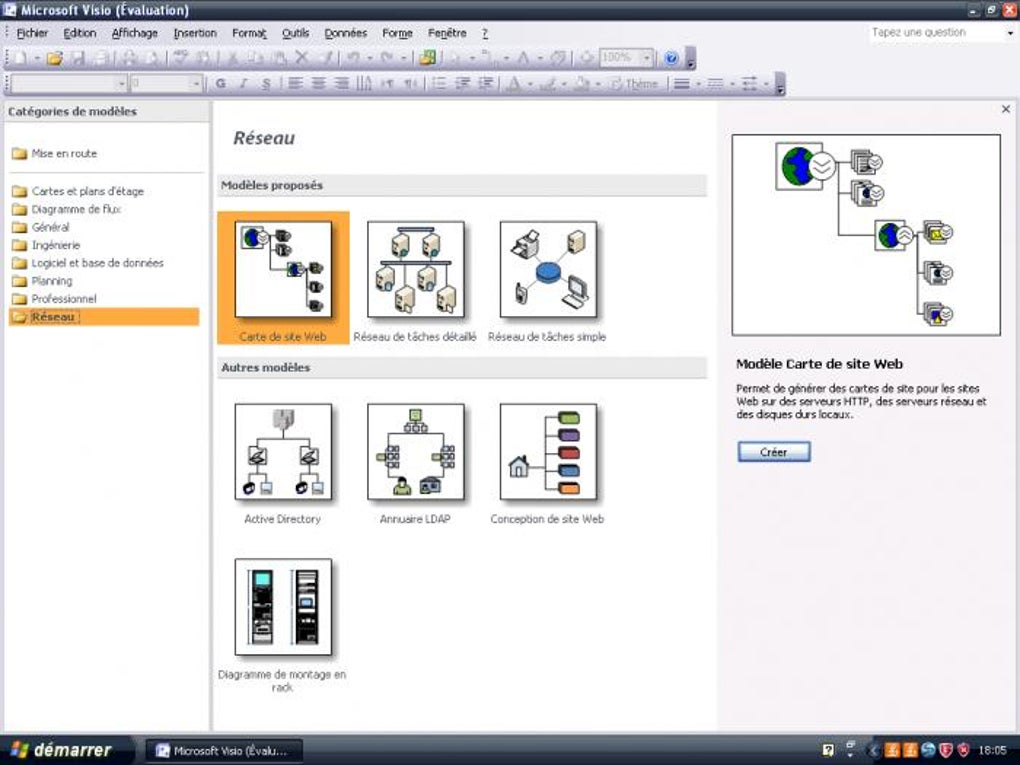
Task: Toggle underline S formatting
Action: 265,83
